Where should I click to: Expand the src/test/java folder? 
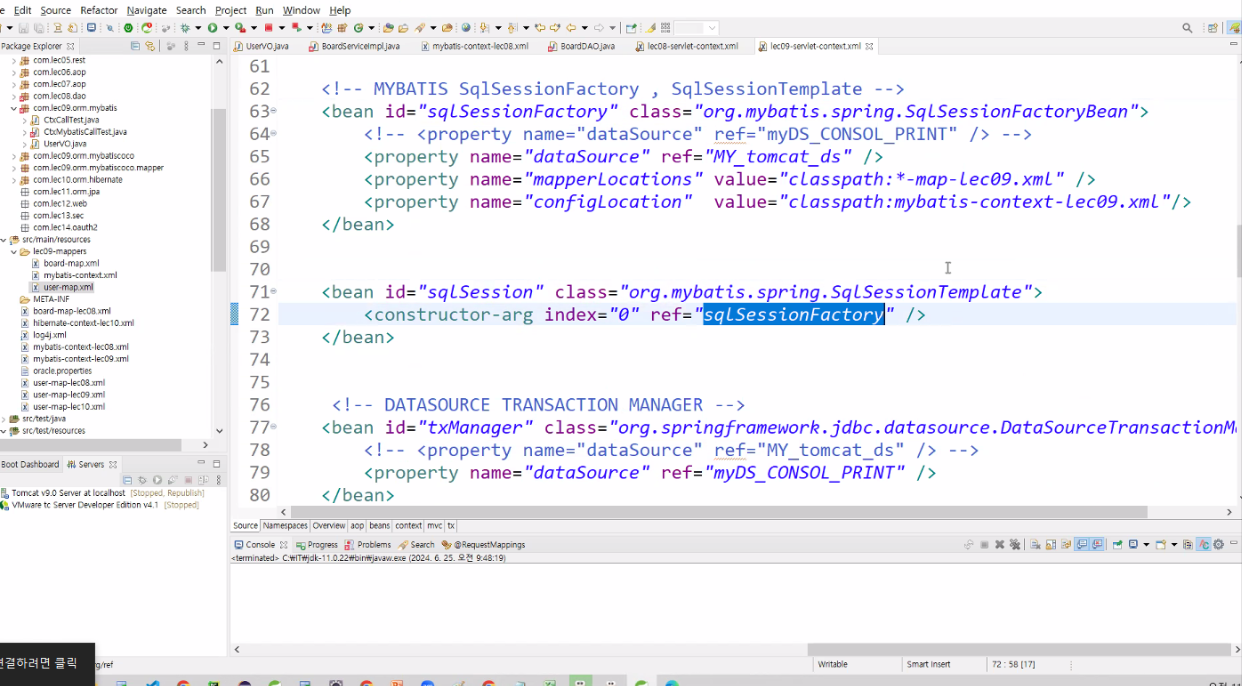coord(4,419)
